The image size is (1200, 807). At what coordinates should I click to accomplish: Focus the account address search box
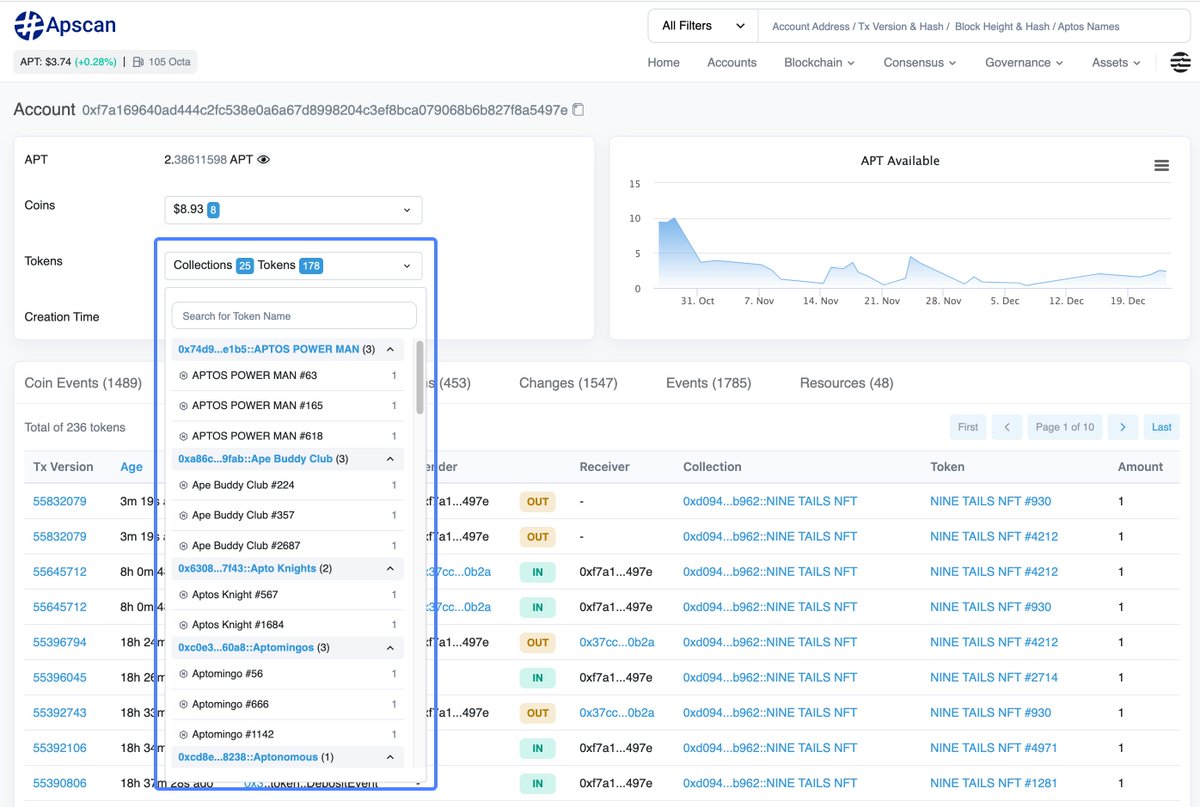974,27
